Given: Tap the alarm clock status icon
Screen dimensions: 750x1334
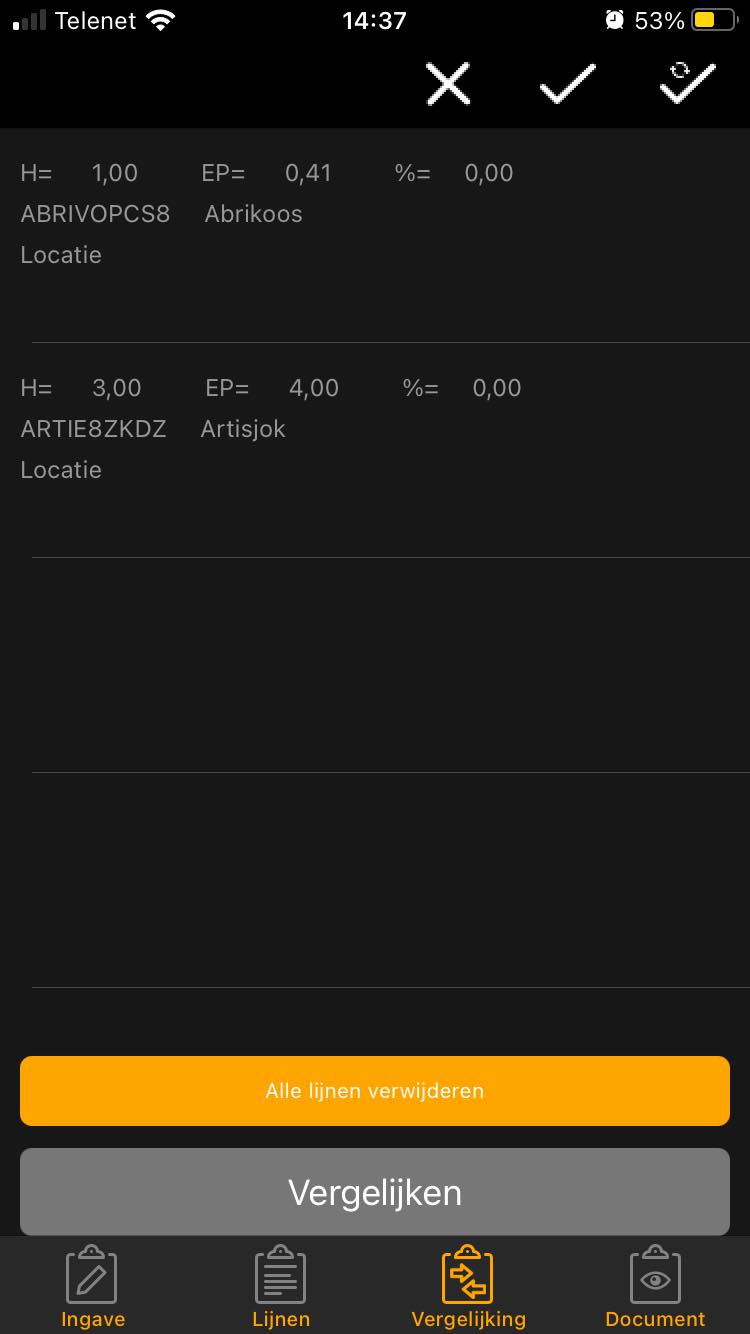Looking at the screenshot, I should click(614, 20).
